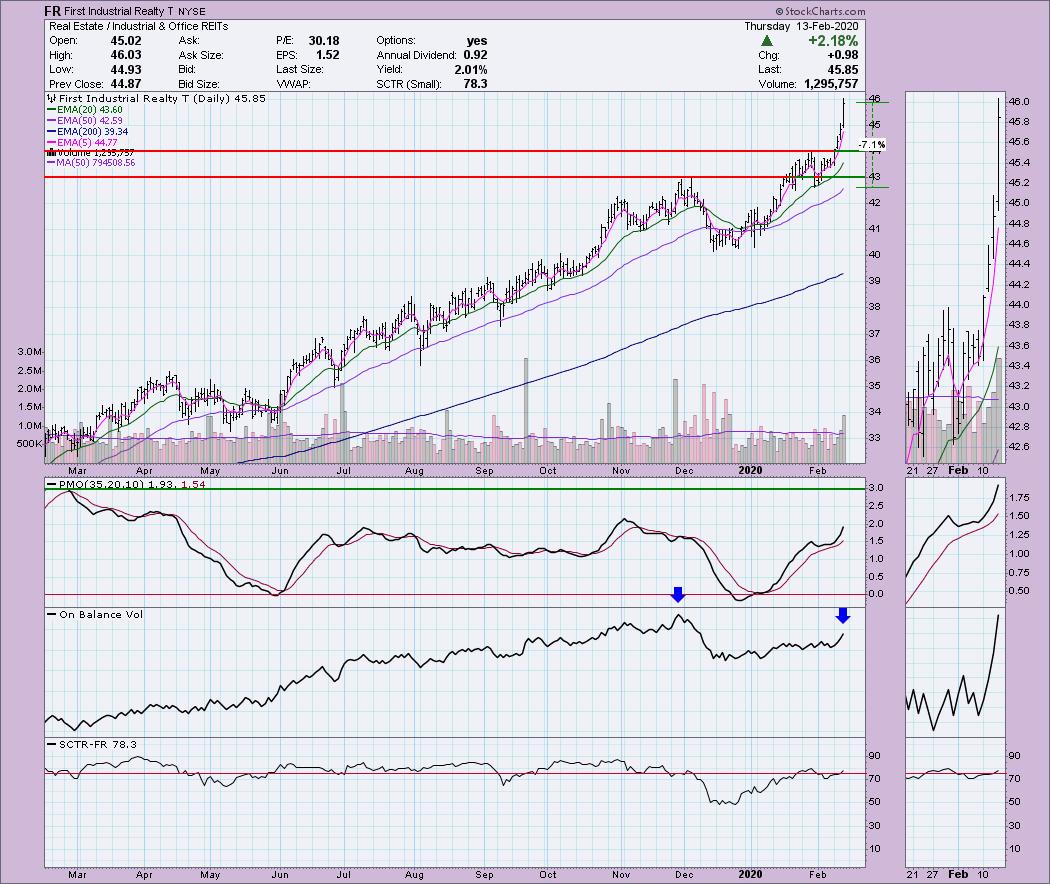Image resolution: width=1050 pixels, height=884 pixels.
Task: Select the date Thursday 13-Feb-2020
Action: (801, 26)
